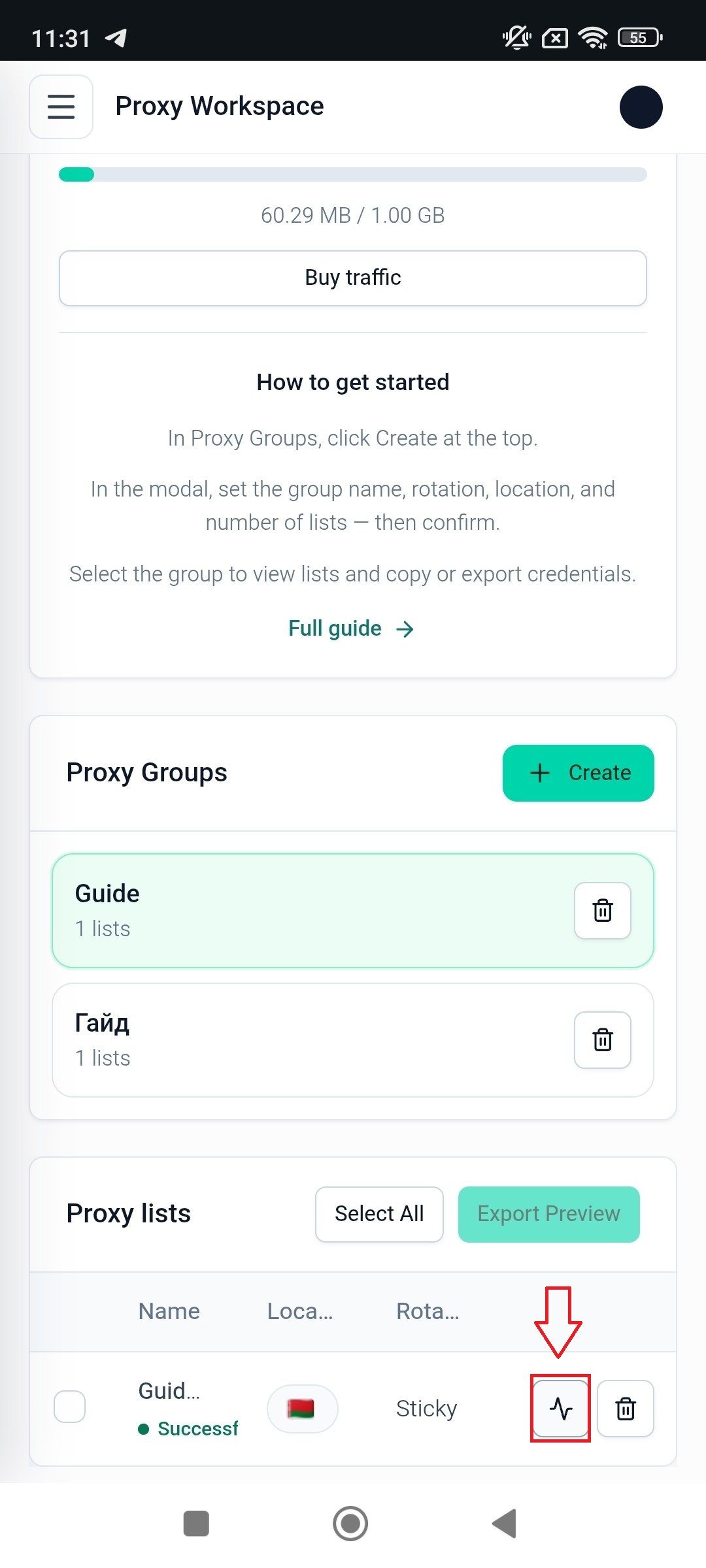The height and width of the screenshot is (1568, 706).
Task: Click Buy traffic button
Action: pos(353,278)
